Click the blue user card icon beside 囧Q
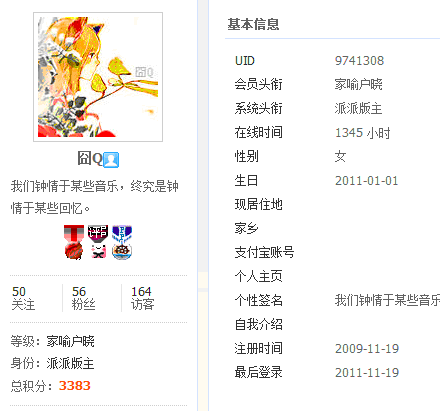 coord(111,160)
